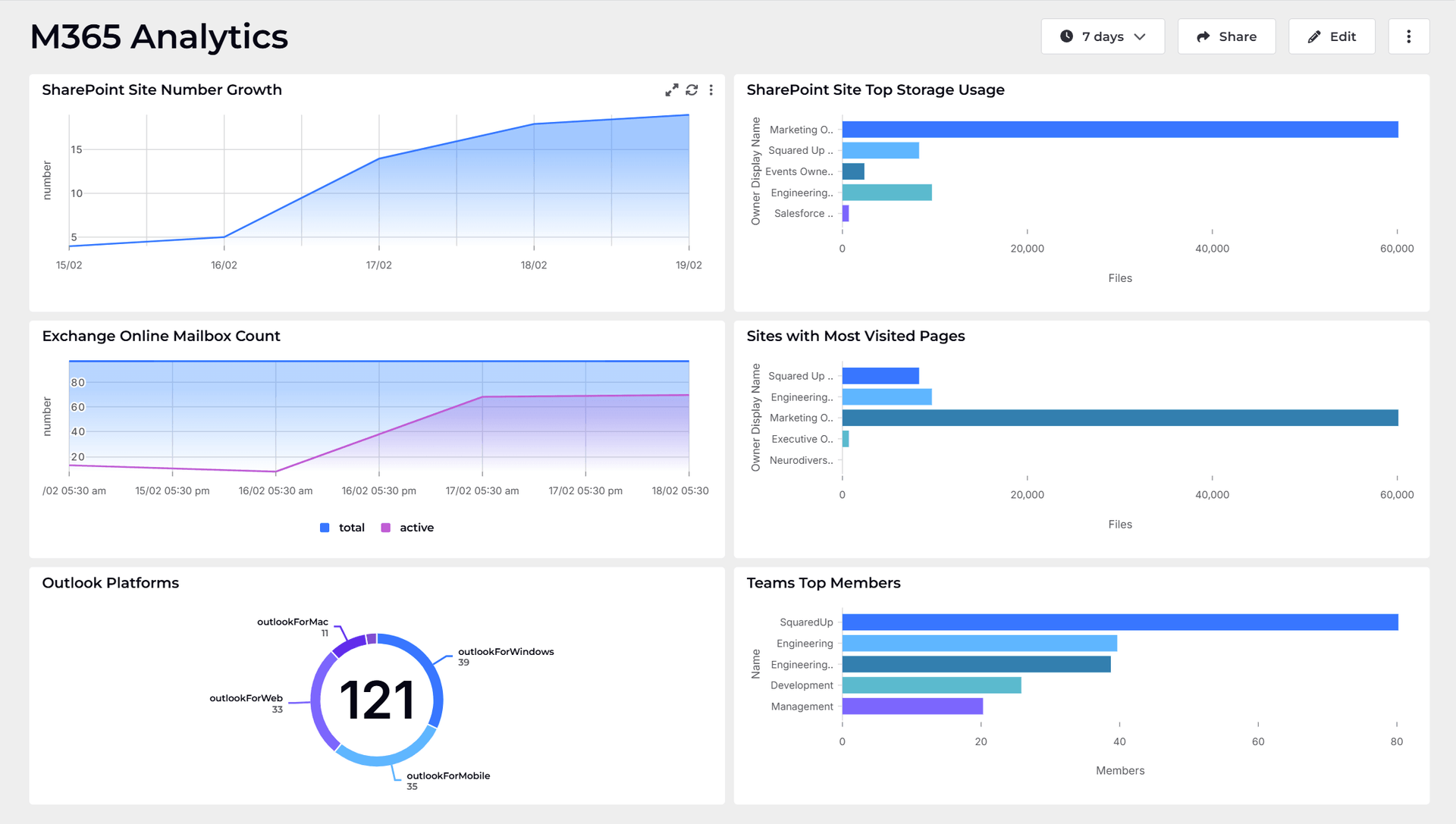Click the clock icon in timeframe selector
1456x824 pixels.
(1066, 36)
